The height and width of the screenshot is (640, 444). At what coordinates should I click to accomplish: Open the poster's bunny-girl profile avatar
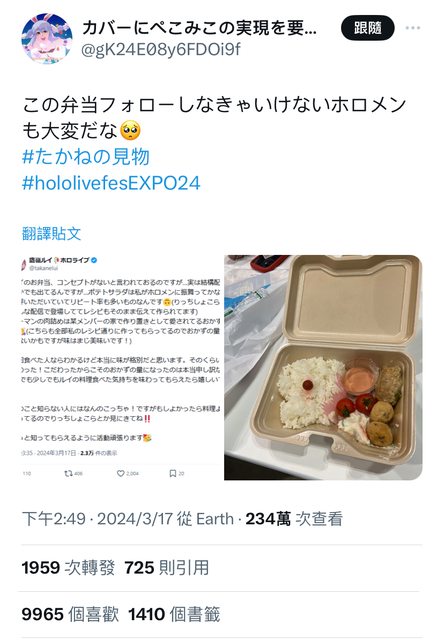(x=47, y=38)
